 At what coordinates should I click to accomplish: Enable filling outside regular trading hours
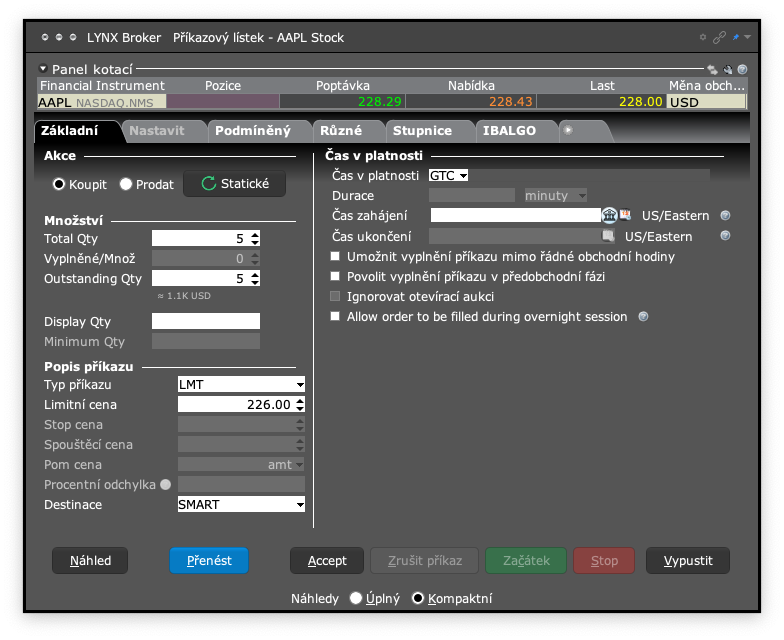[x=335, y=256]
